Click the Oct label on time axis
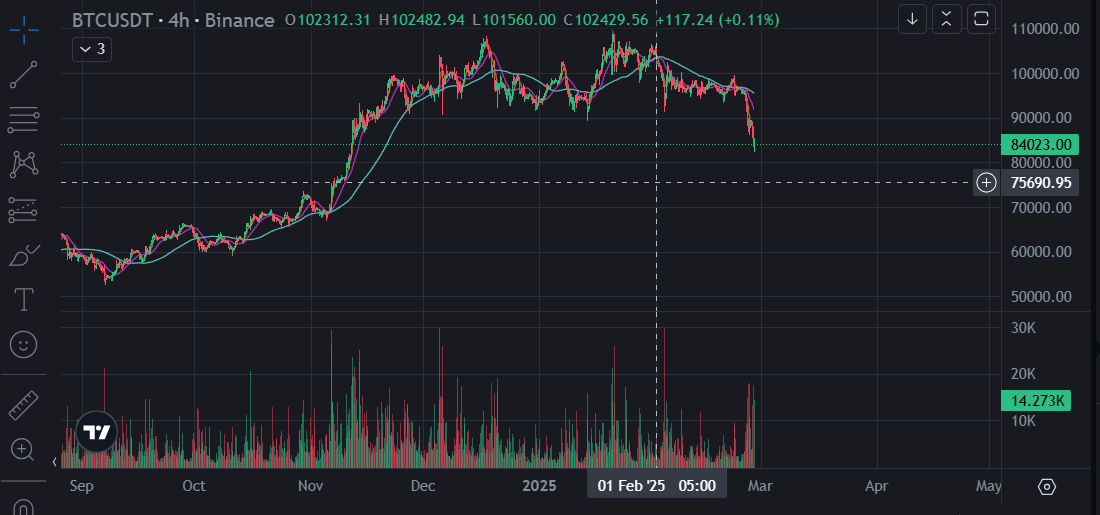 tap(193, 486)
